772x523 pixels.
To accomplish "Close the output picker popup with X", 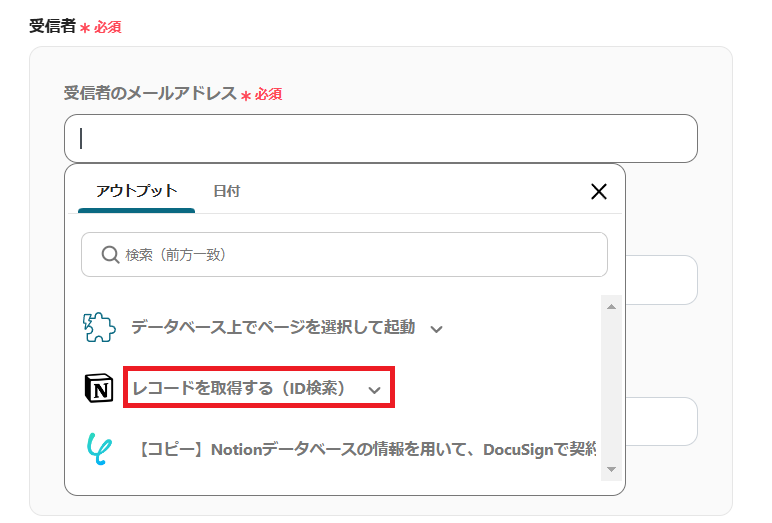I will 599,191.
